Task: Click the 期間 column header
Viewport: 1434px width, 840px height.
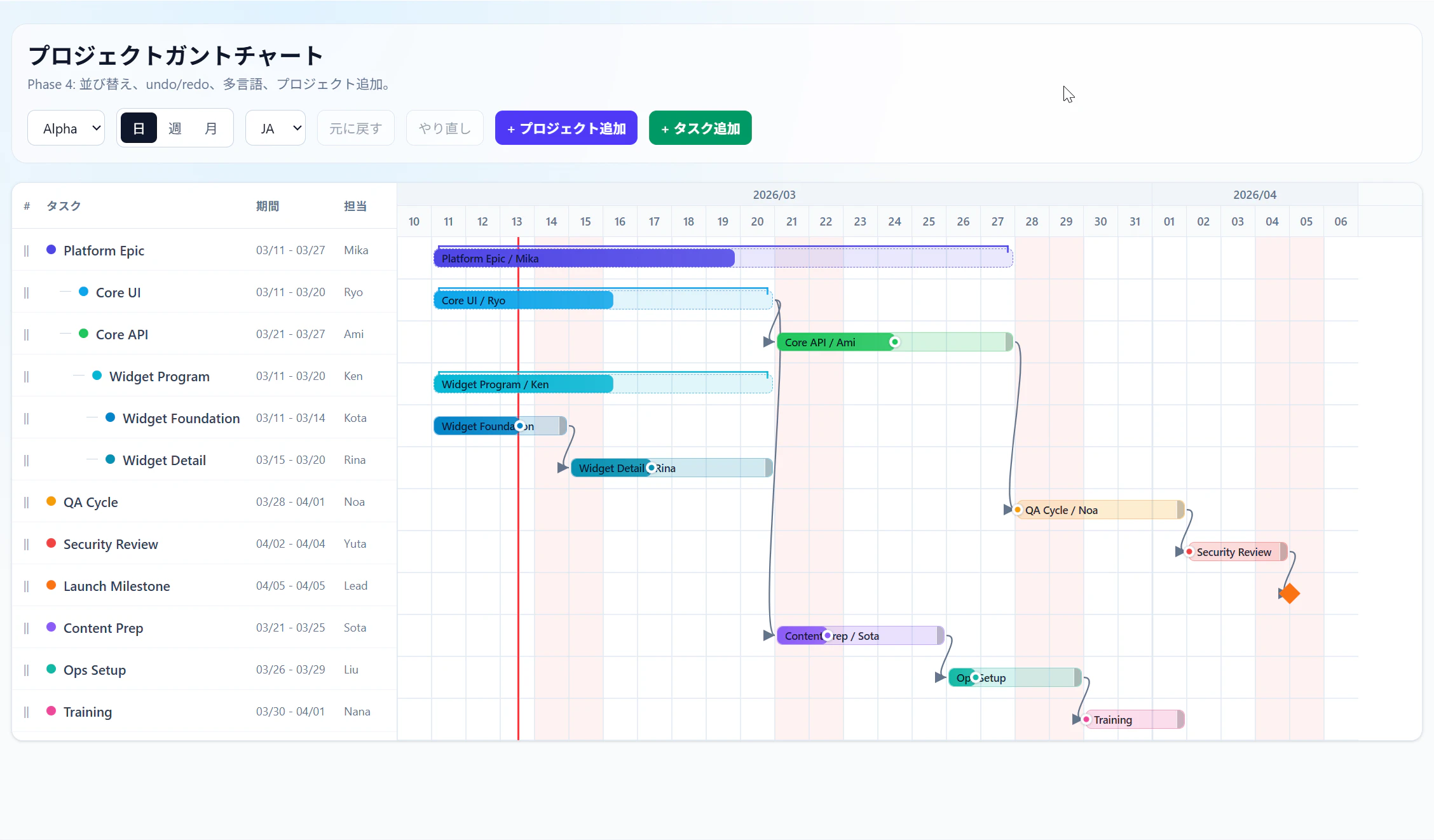Action: coord(267,206)
